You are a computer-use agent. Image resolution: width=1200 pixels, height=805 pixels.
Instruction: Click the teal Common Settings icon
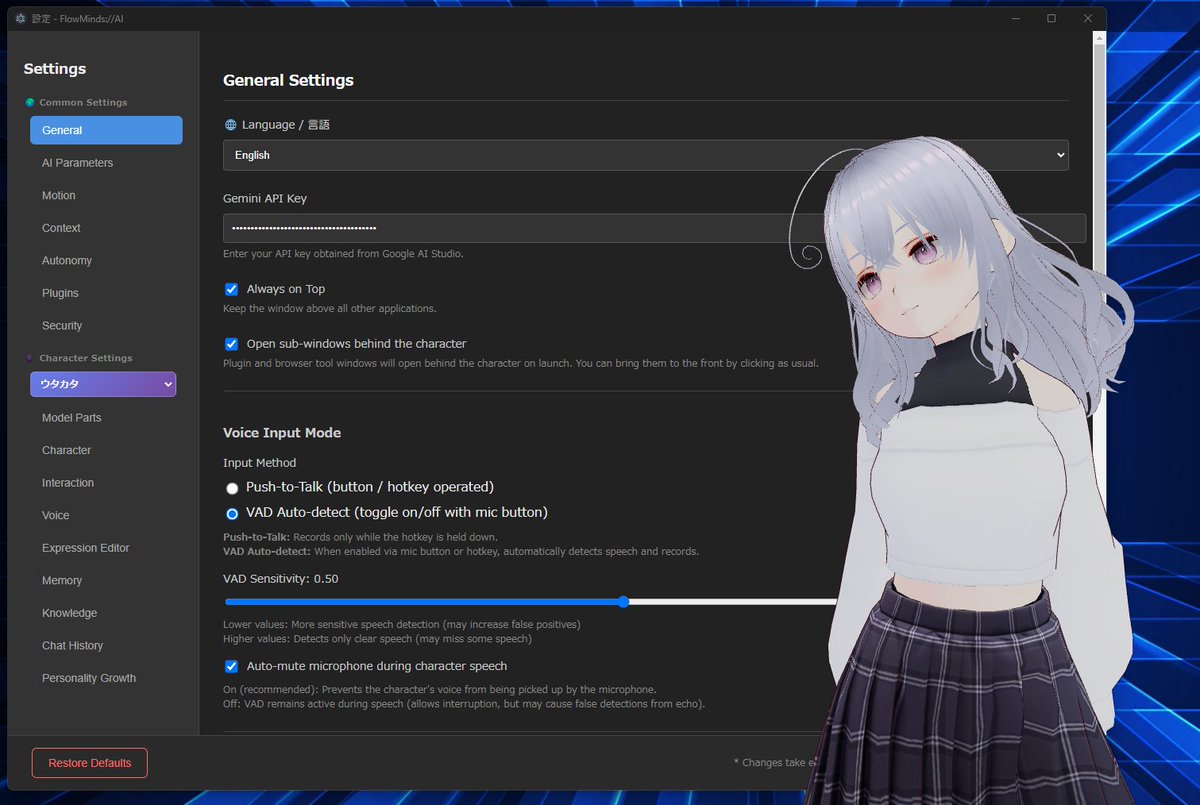coord(29,102)
